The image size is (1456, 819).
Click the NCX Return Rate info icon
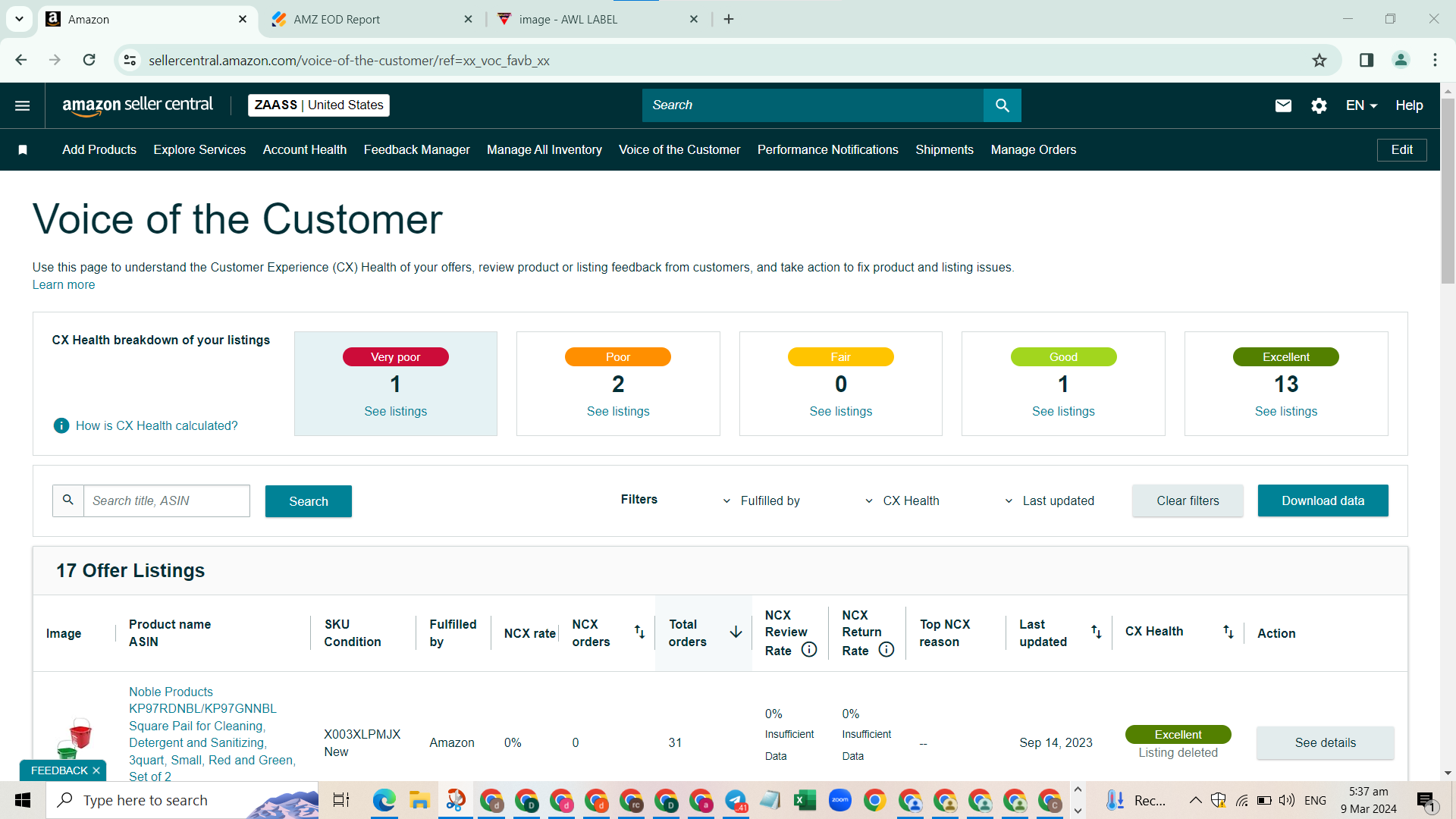(886, 650)
